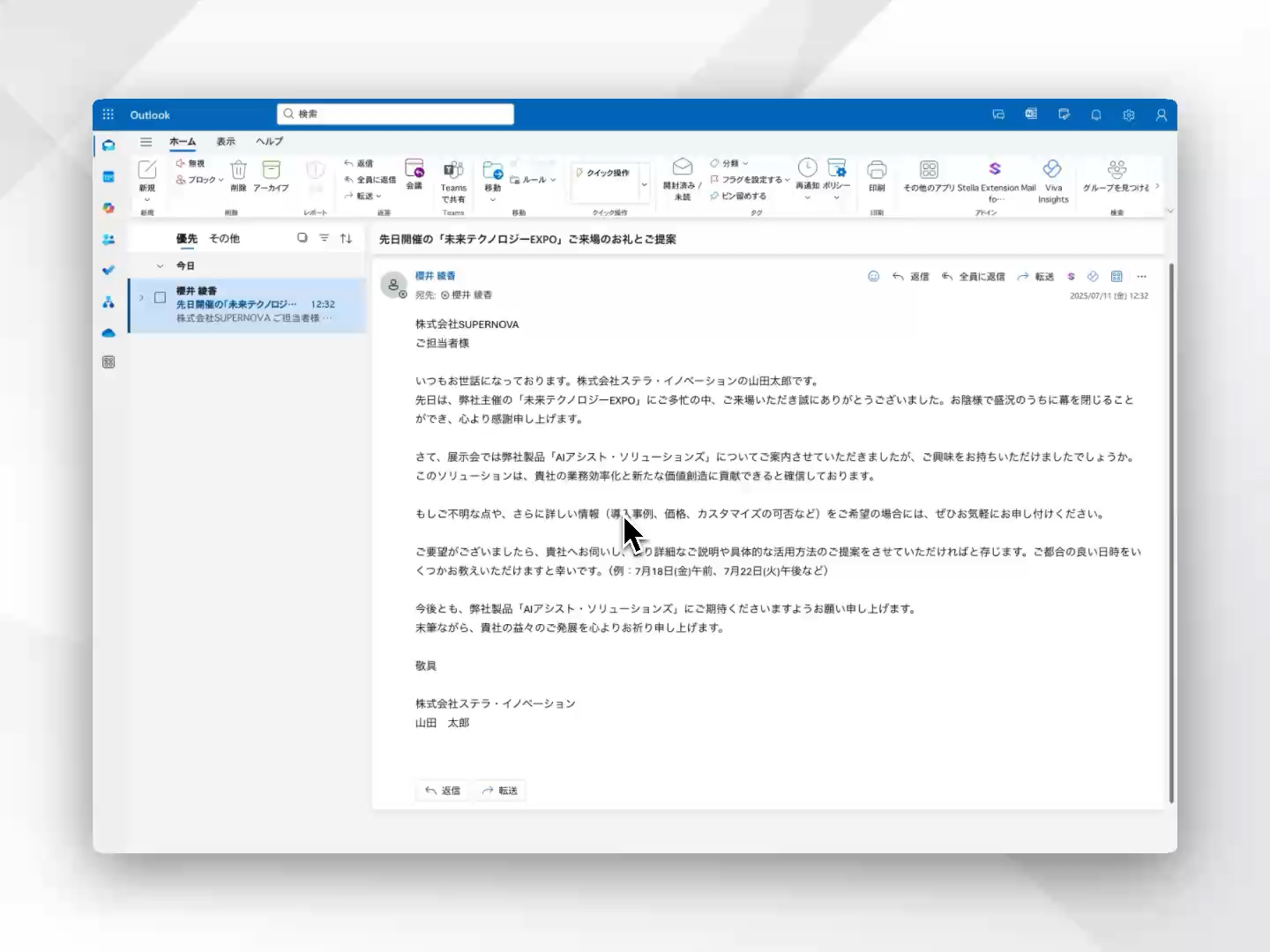Viewport: 1270px width, 952px height.
Task: Toggle the navigation pane hamburger button
Action: [x=146, y=142]
